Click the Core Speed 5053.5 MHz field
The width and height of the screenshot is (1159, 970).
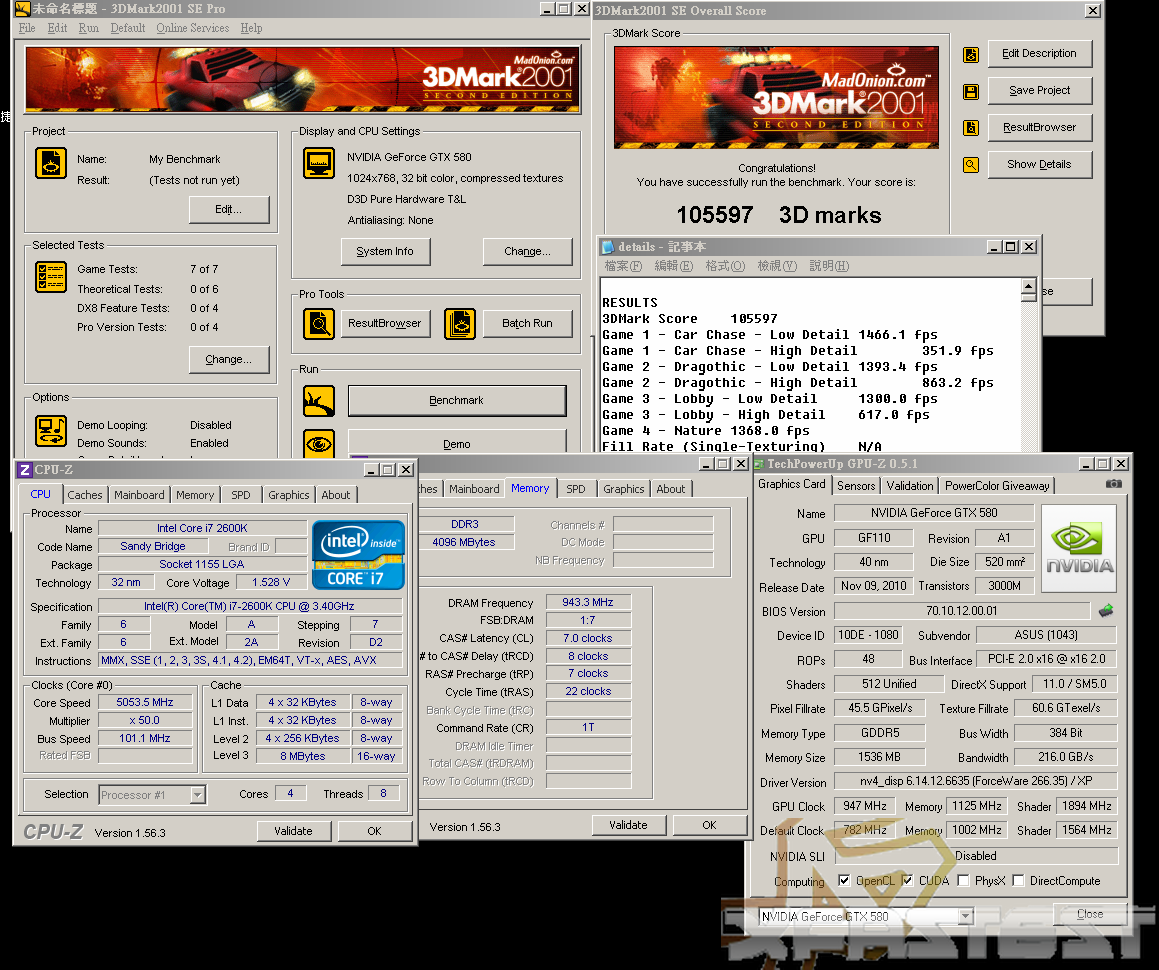pos(145,702)
